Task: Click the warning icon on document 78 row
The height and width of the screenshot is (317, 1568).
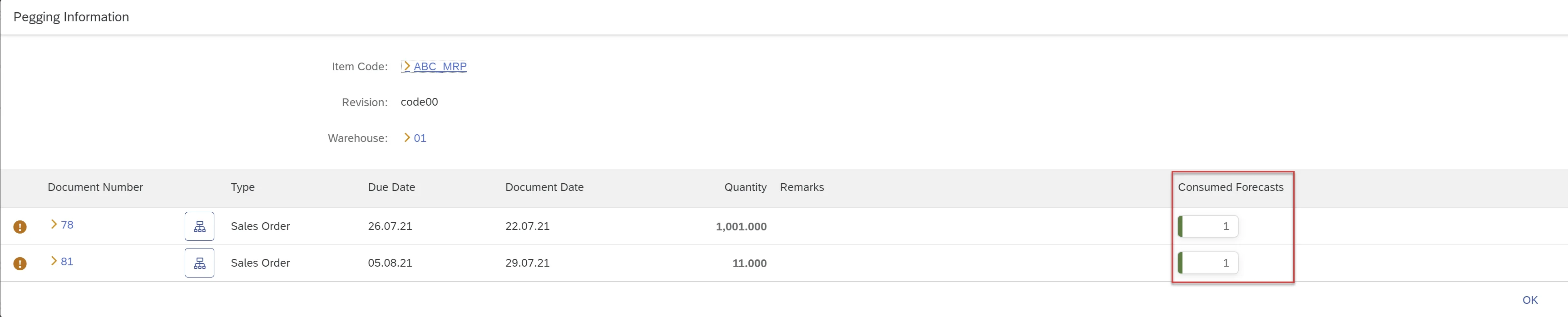Action: [20, 227]
